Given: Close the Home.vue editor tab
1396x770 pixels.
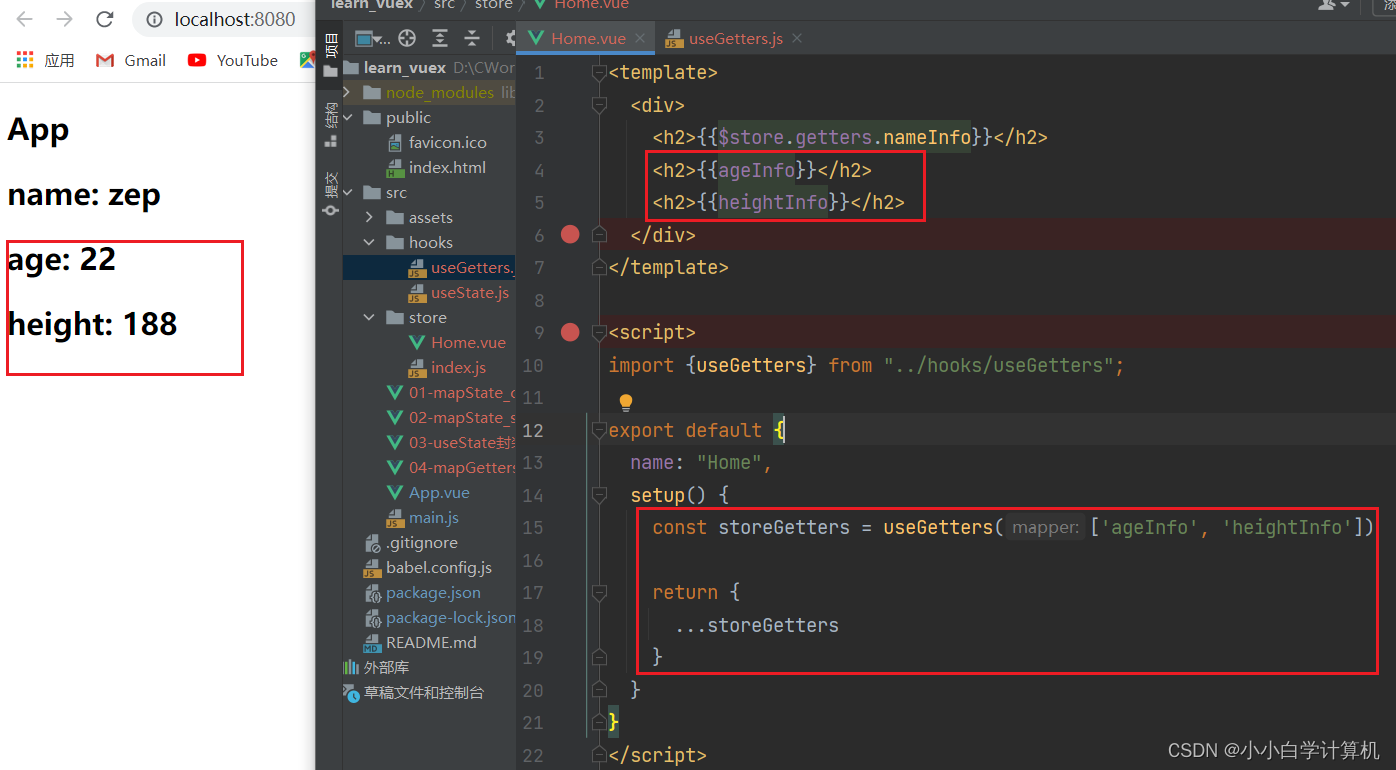Looking at the screenshot, I should tap(641, 39).
